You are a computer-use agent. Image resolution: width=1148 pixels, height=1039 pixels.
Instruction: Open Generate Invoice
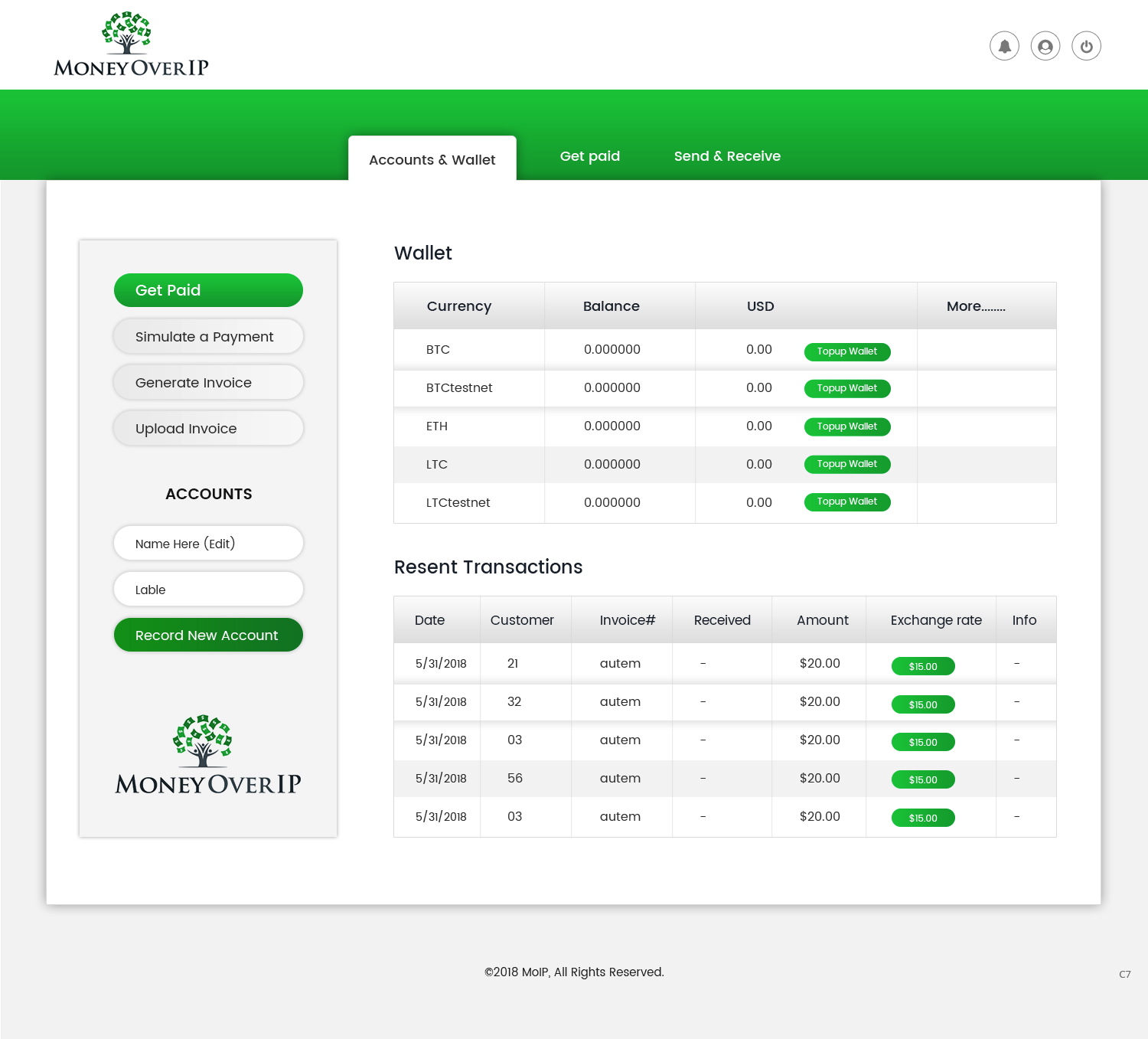207,382
